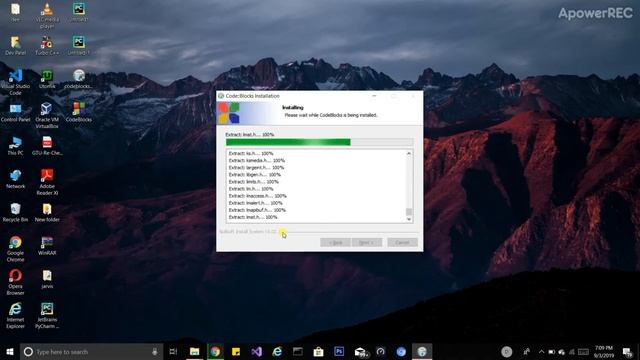Select the Internet Explorer desktop icon
This screenshot has width=640, height=360.
(x=16, y=316)
